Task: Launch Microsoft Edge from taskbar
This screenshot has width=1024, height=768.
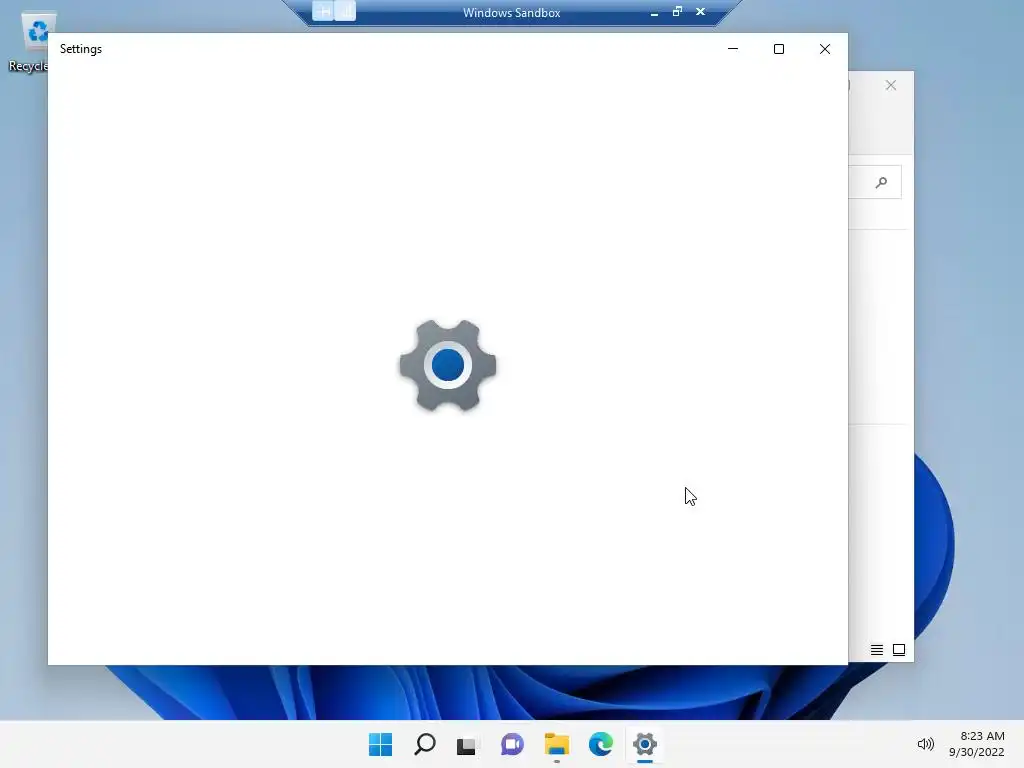Action: 601,744
